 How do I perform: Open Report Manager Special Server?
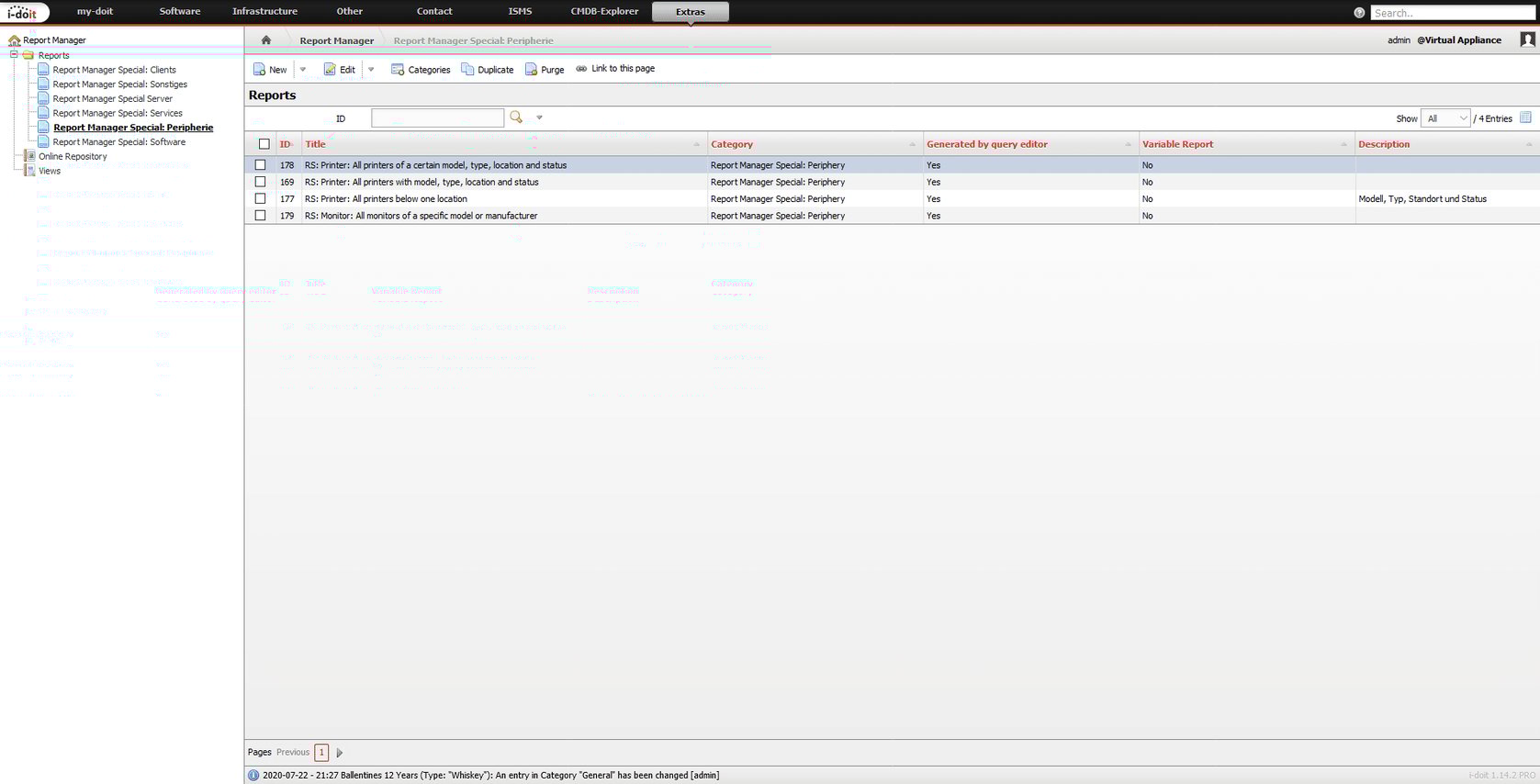pos(113,99)
